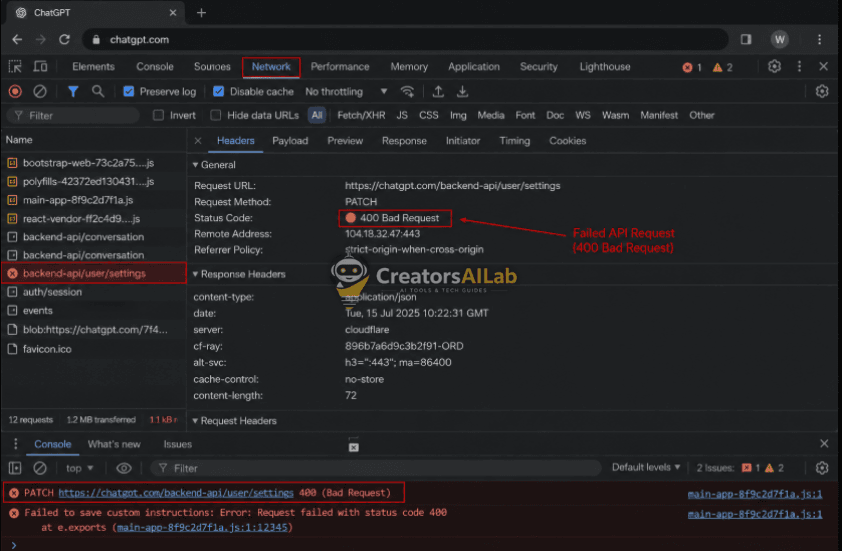Select backend-api/user/settings failed request
The width and height of the screenshot is (842, 551).
[93, 273]
